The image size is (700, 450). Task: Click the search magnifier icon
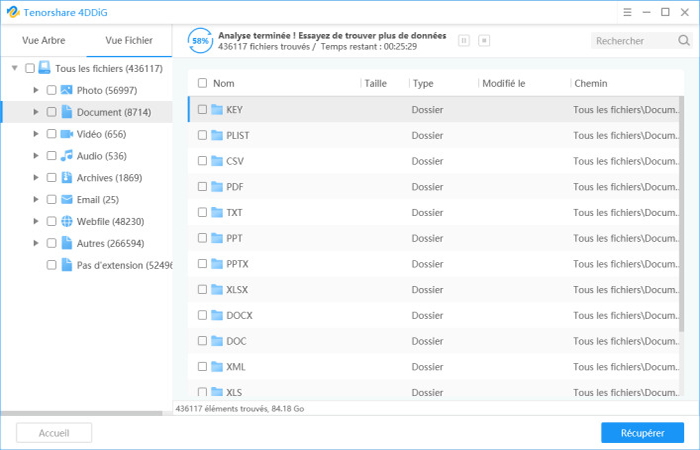[684, 41]
